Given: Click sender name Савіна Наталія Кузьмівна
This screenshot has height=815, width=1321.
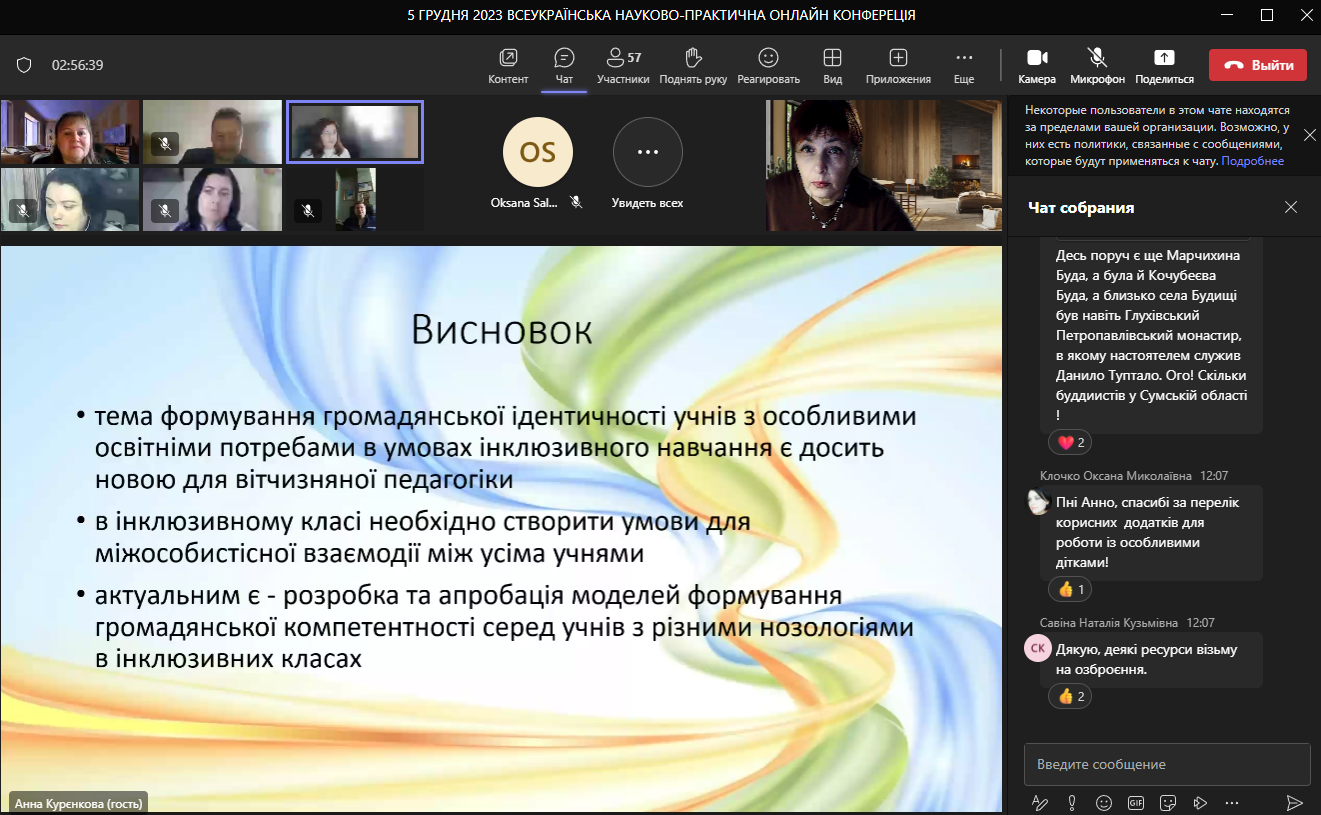Looking at the screenshot, I should click(x=1109, y=622).
